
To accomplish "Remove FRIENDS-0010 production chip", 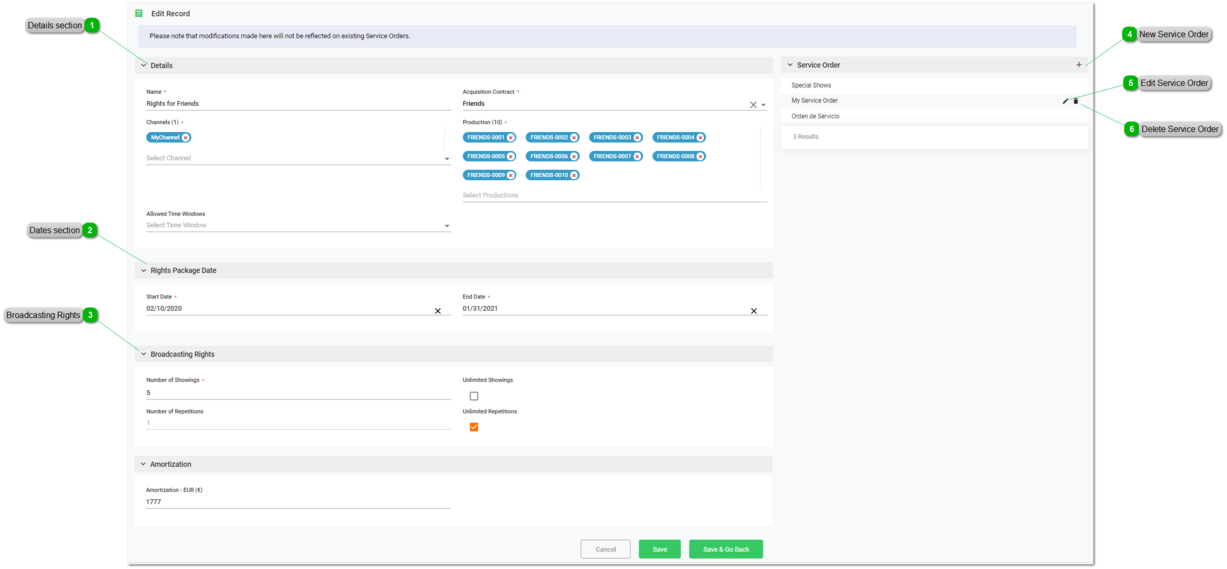I will pyautogui.click(x=574, y=175).
